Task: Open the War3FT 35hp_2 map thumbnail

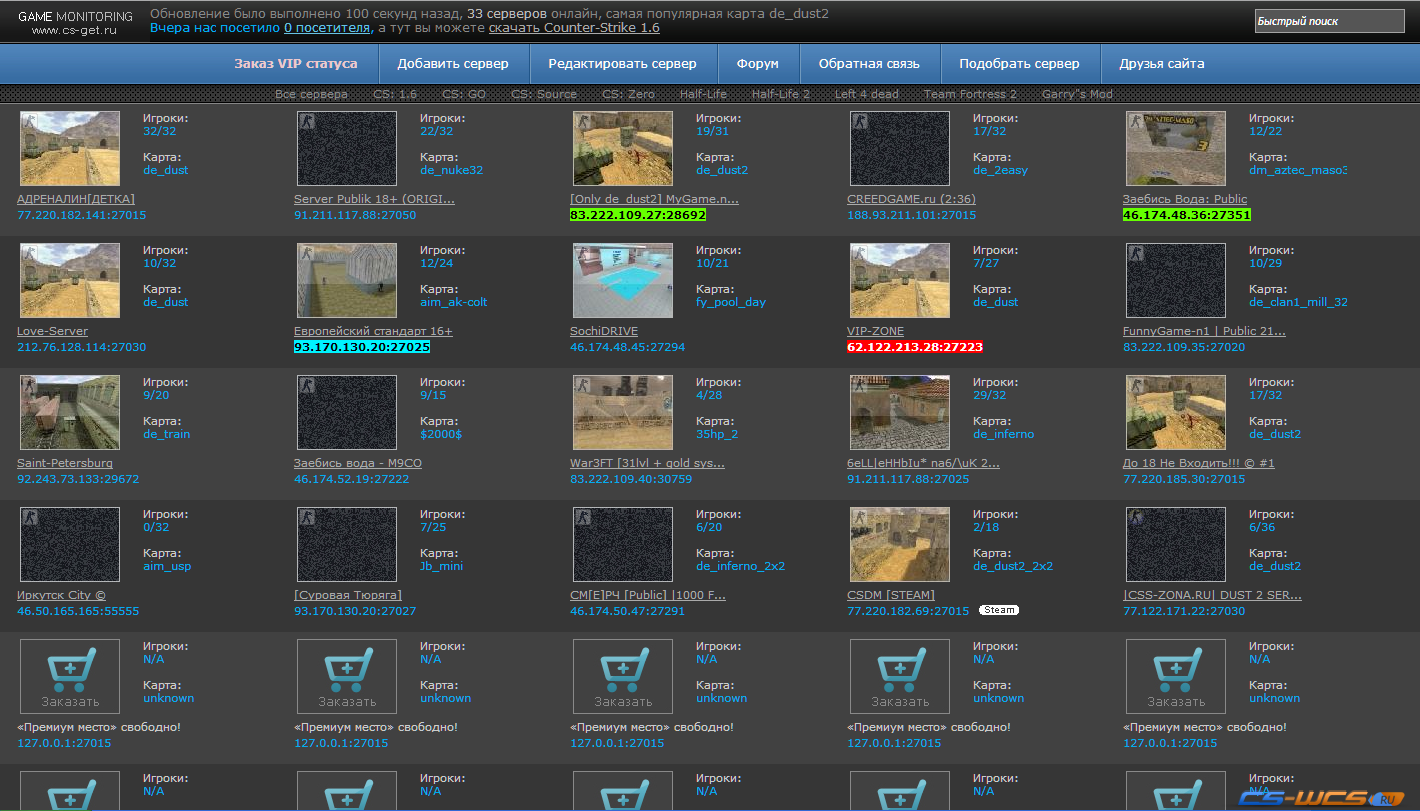Action: pos(623,412)
